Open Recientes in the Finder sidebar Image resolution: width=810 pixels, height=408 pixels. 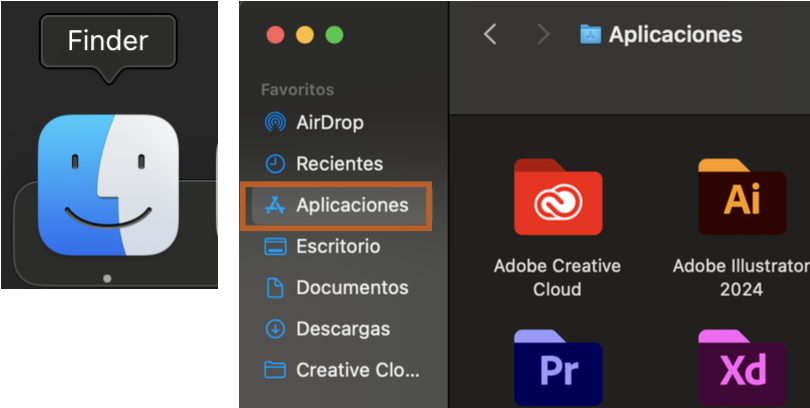(339, 164)
